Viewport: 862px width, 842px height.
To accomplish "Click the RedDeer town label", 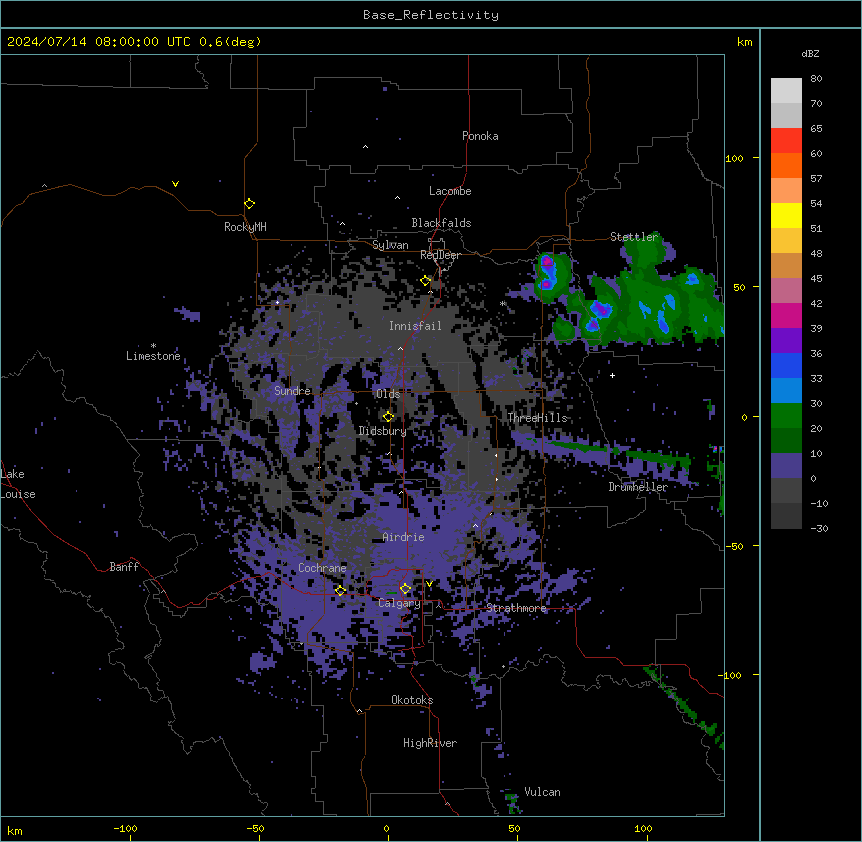I will point(440,255).
